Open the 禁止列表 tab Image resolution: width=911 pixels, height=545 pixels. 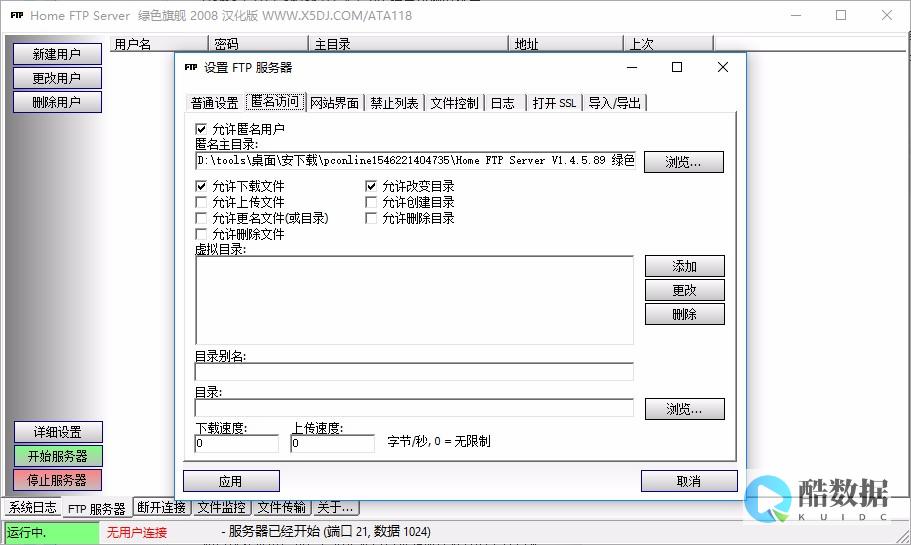click(394, 103)
